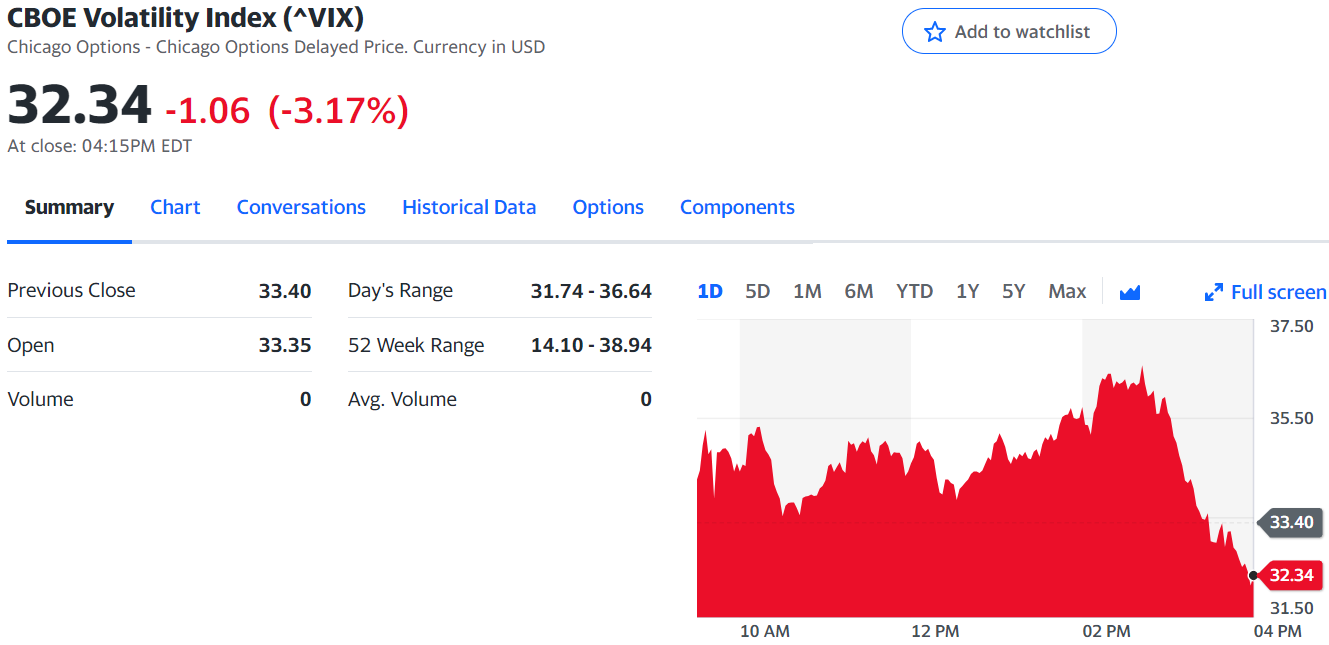The image size is (1329, 645).
Task: Click the Avg. Volume label
Action: coord(402,399)
